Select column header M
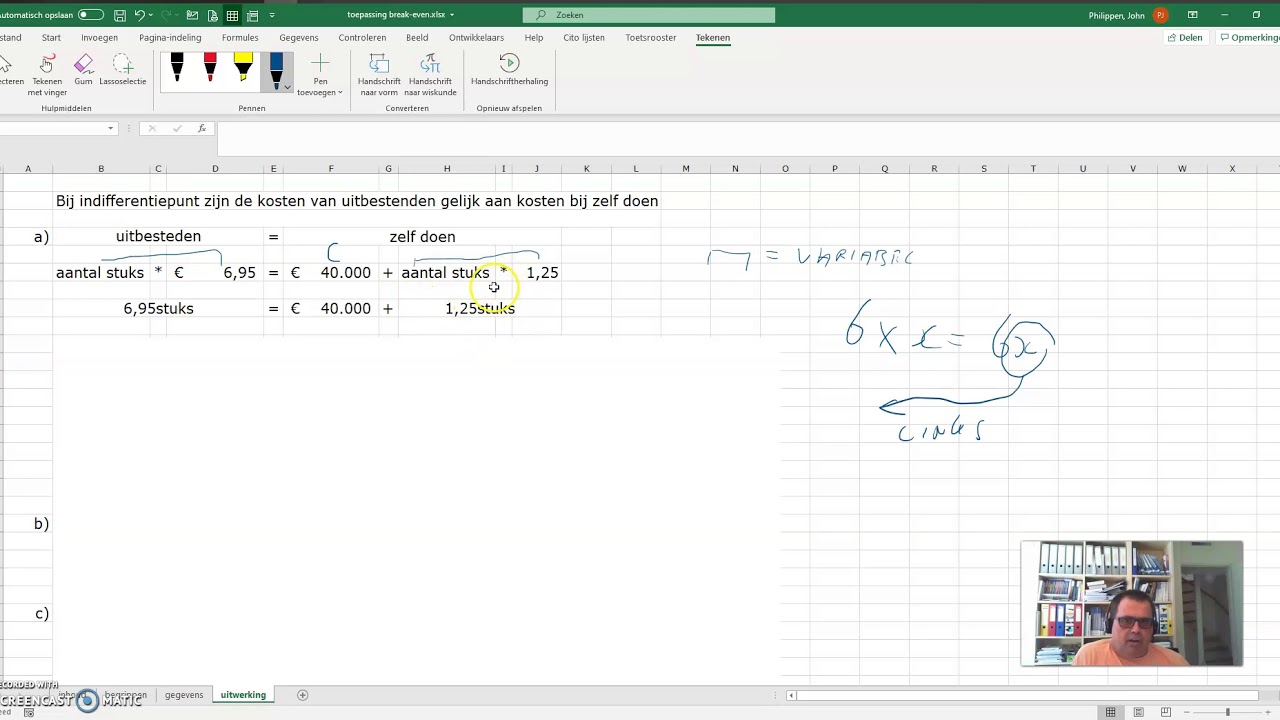This screenshot has height=720, width=1280. click(686, 168)
